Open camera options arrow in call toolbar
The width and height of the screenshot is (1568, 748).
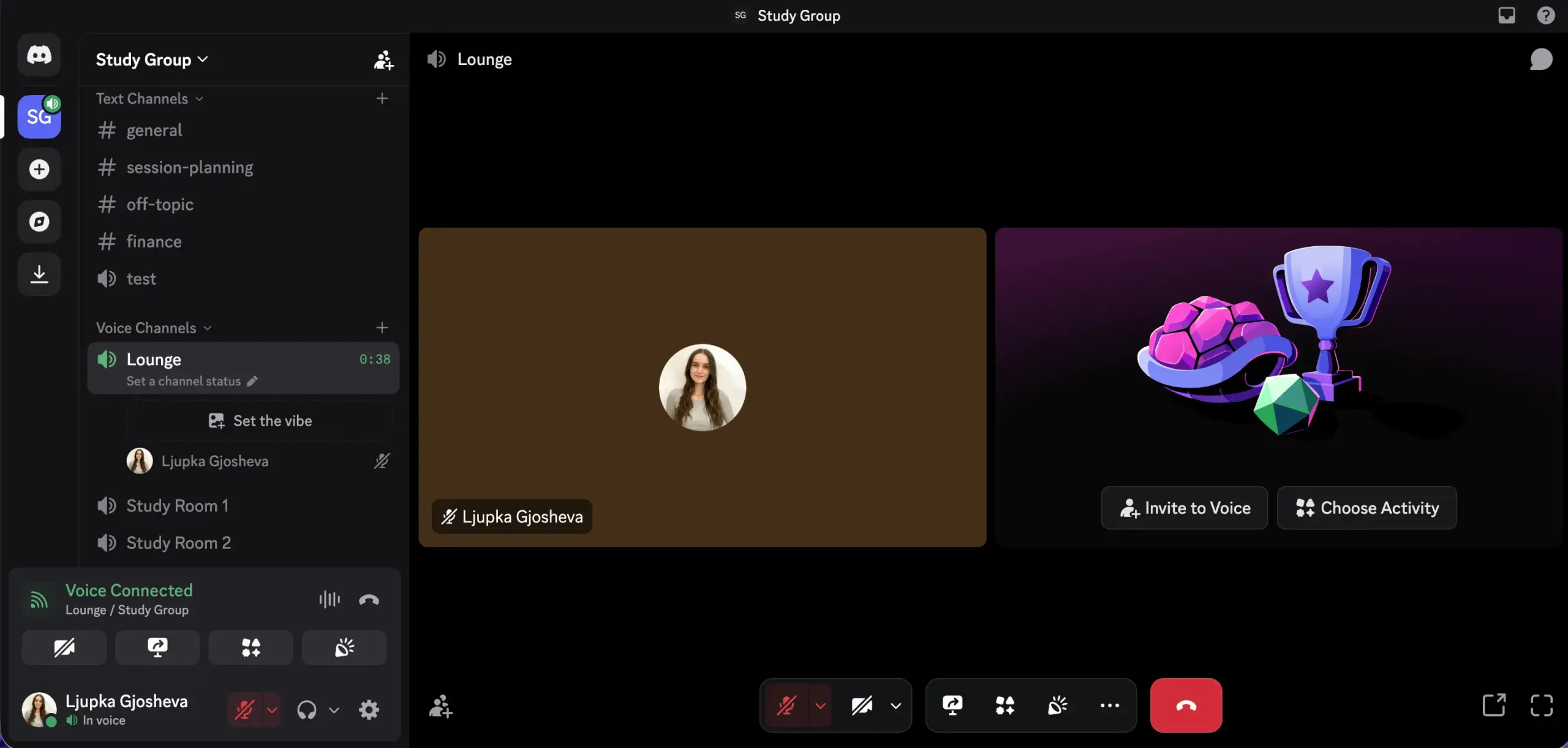pos(895,706)
